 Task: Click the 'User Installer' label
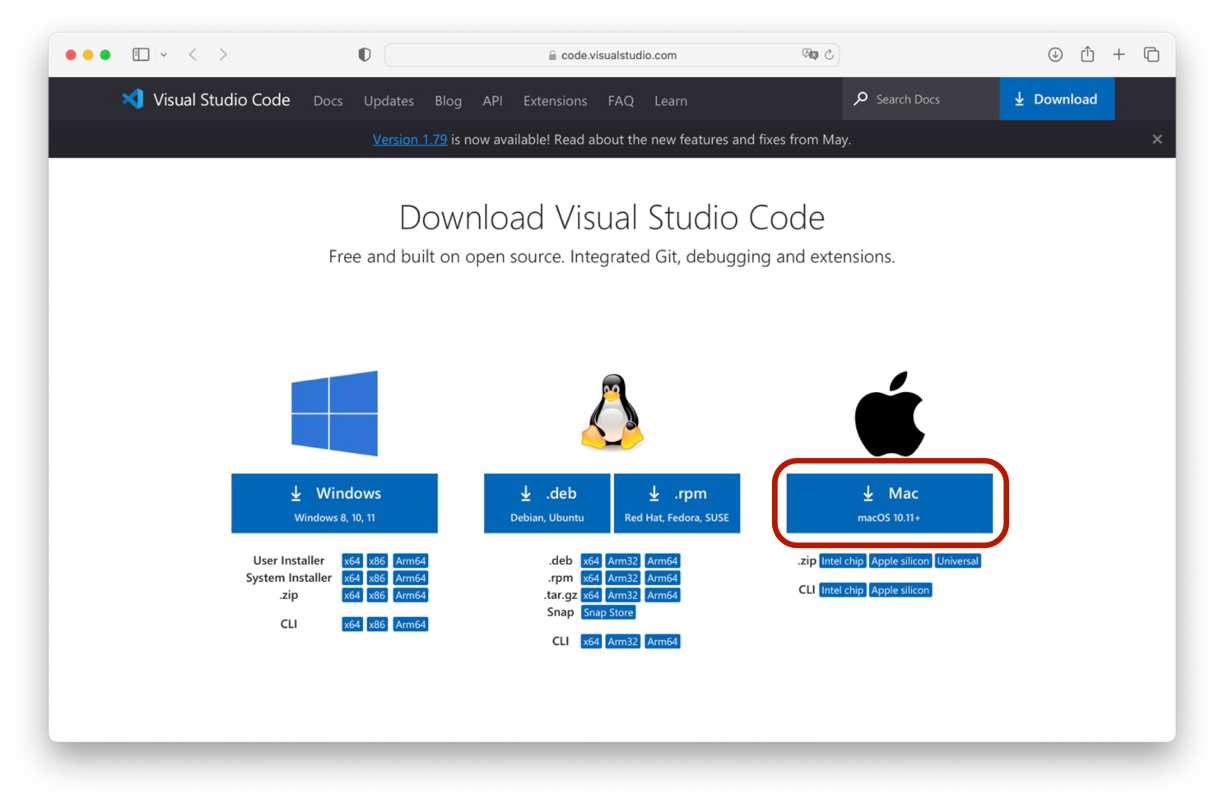click(289, 561)
